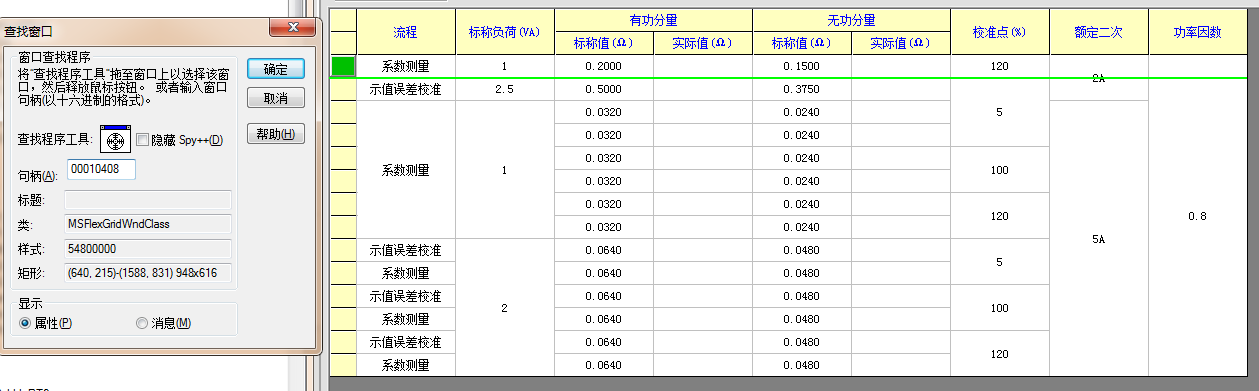Click the 取消 button
This screenshot has height=391, width=1259.
tap(276, 99)
